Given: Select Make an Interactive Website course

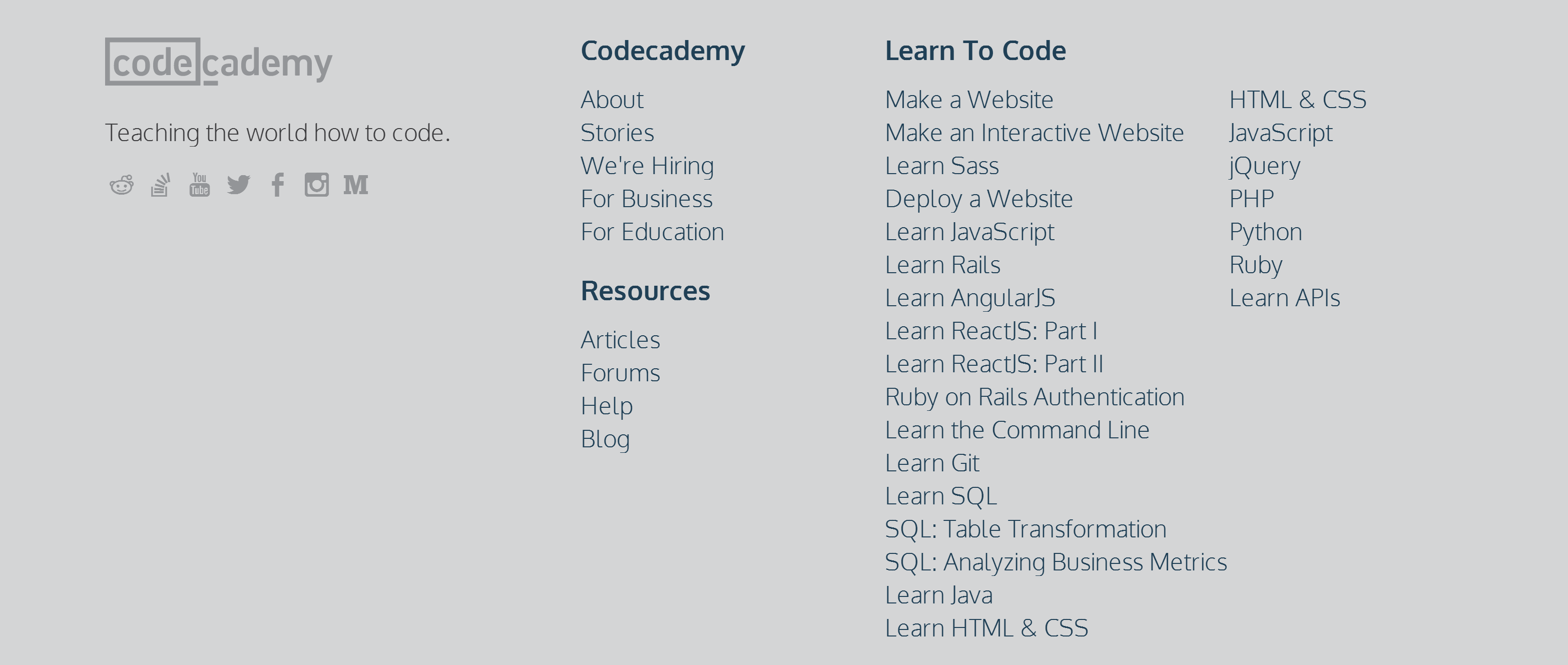Looking at the screenshot, I should pos(1034,133).
